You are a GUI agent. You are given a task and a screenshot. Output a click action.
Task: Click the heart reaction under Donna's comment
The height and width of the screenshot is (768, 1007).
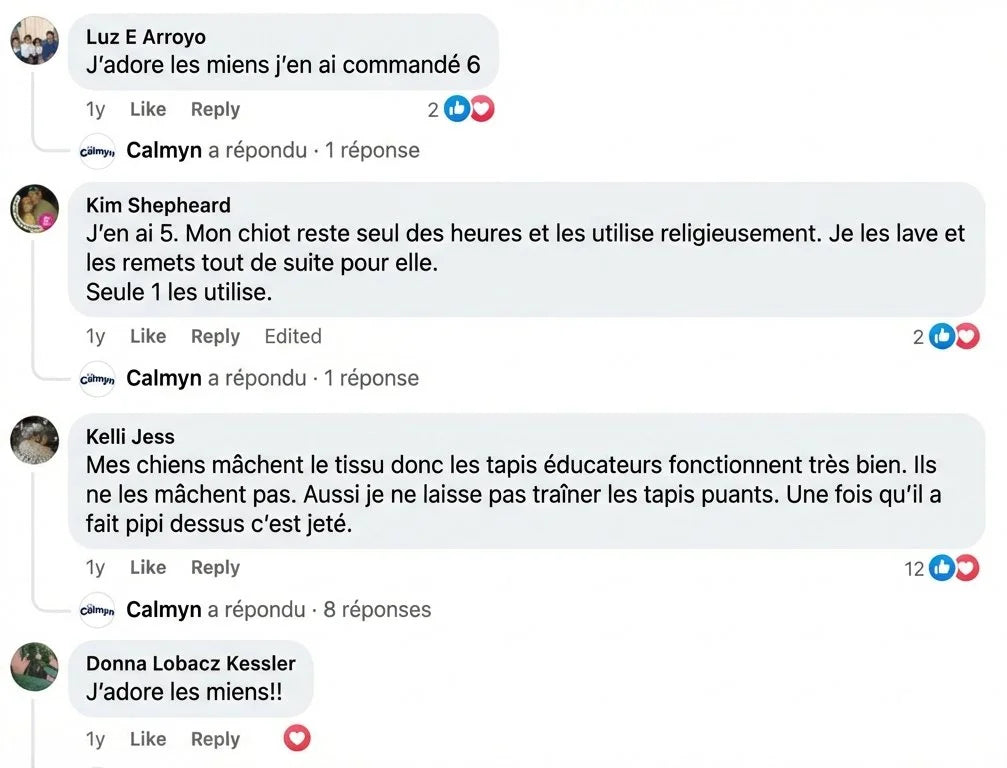[x=296, y=739]
